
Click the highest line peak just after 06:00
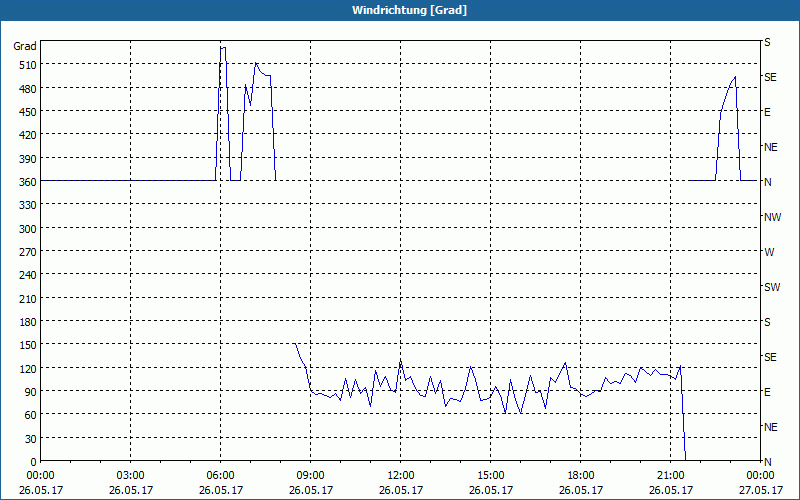click(x=223, y=48)
